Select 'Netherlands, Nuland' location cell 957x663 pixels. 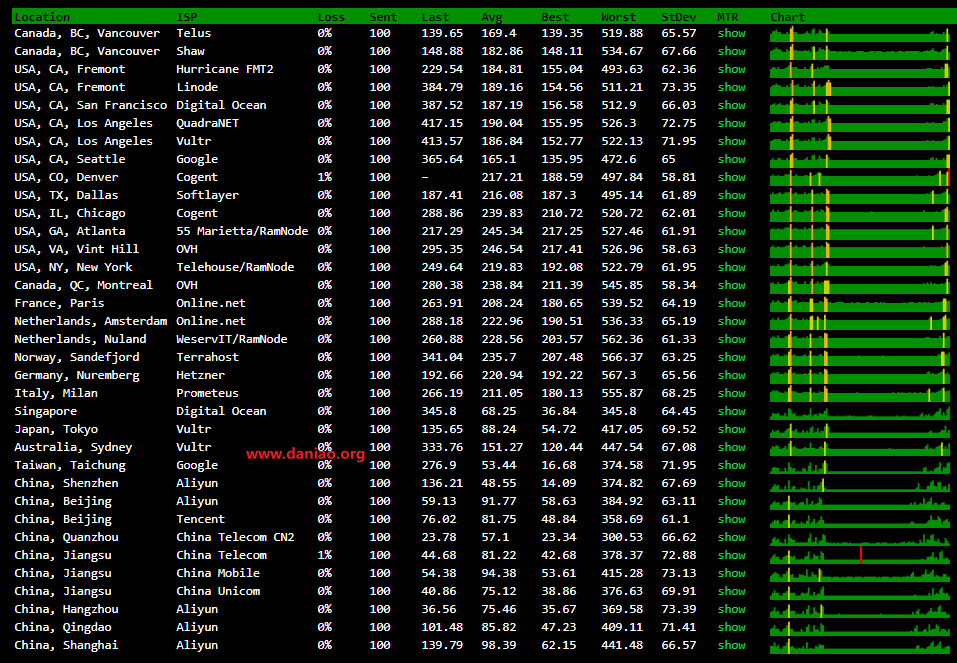pos(81,339)
